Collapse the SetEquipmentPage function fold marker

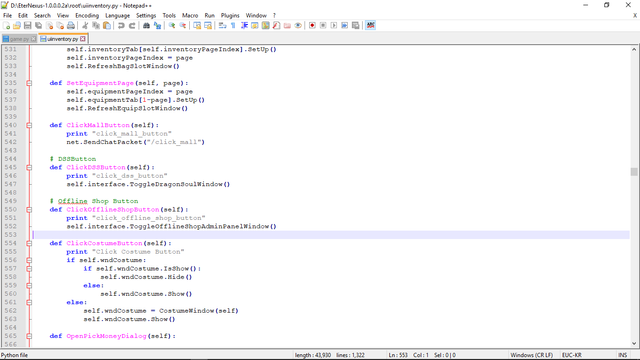pos(29,83)
